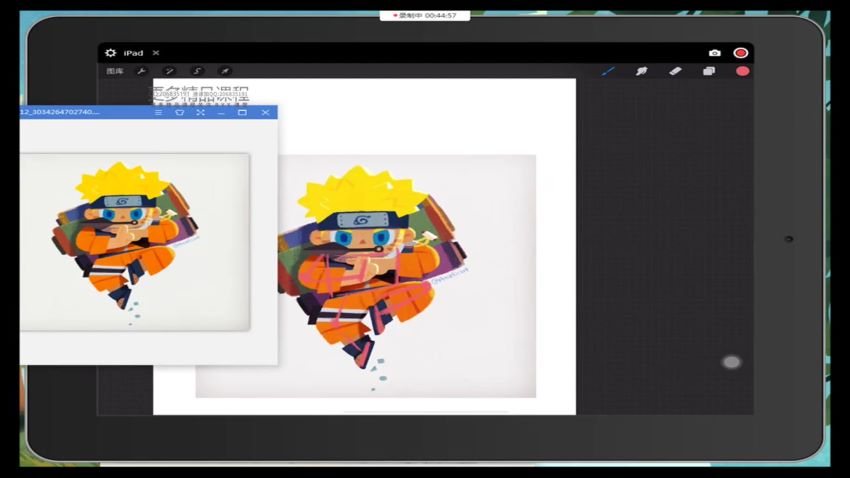This screenshot has height=478, width=850.
Task: Activate the Transform arrow tool
Action: coord(224,71)
